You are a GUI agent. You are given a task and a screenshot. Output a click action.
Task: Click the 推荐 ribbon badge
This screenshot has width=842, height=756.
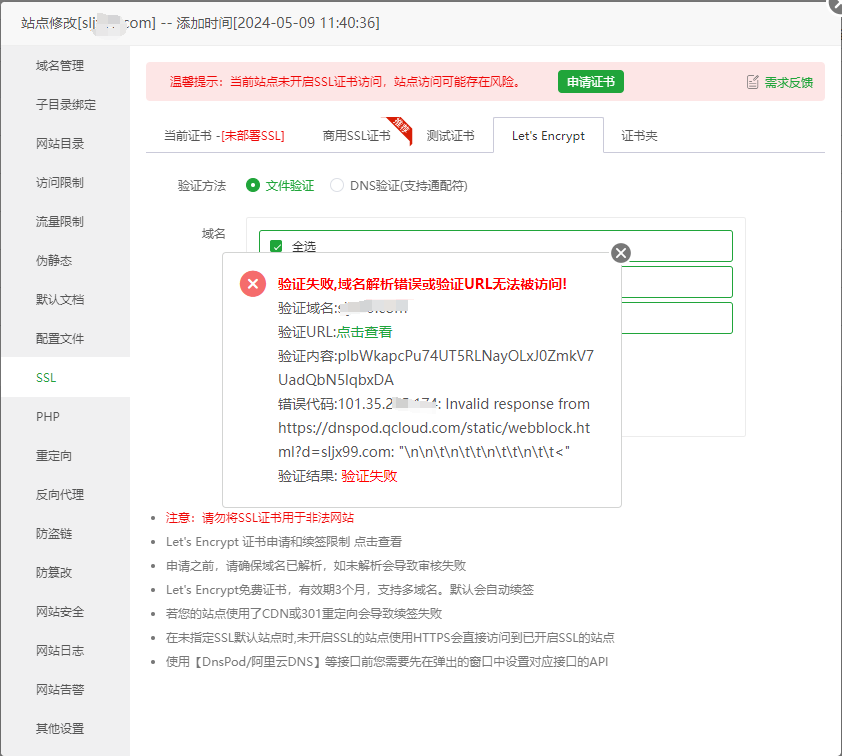click(400, 129)
